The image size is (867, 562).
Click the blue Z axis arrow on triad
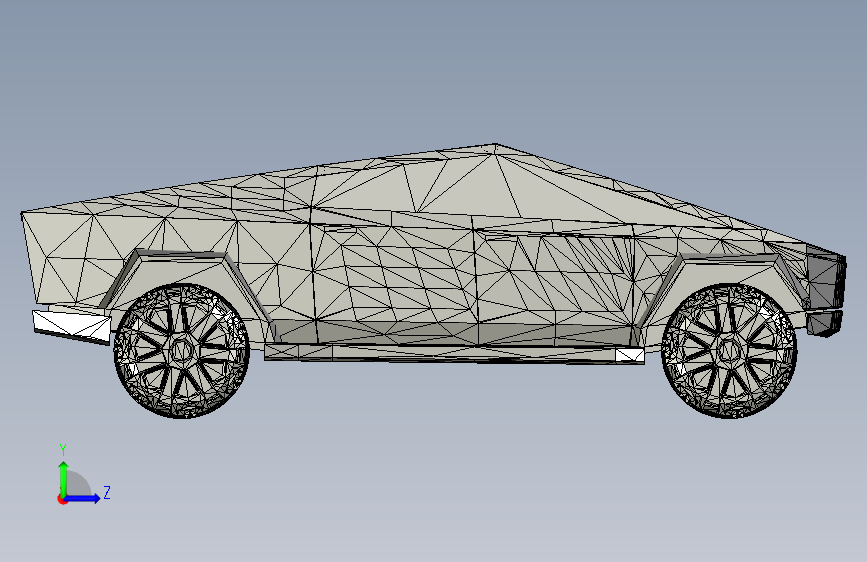click(x=83, y=498)
